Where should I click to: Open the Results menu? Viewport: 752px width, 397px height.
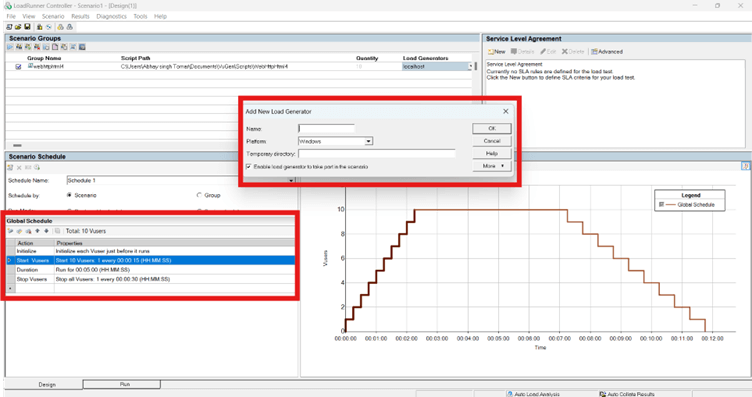(x=80, y=16)
